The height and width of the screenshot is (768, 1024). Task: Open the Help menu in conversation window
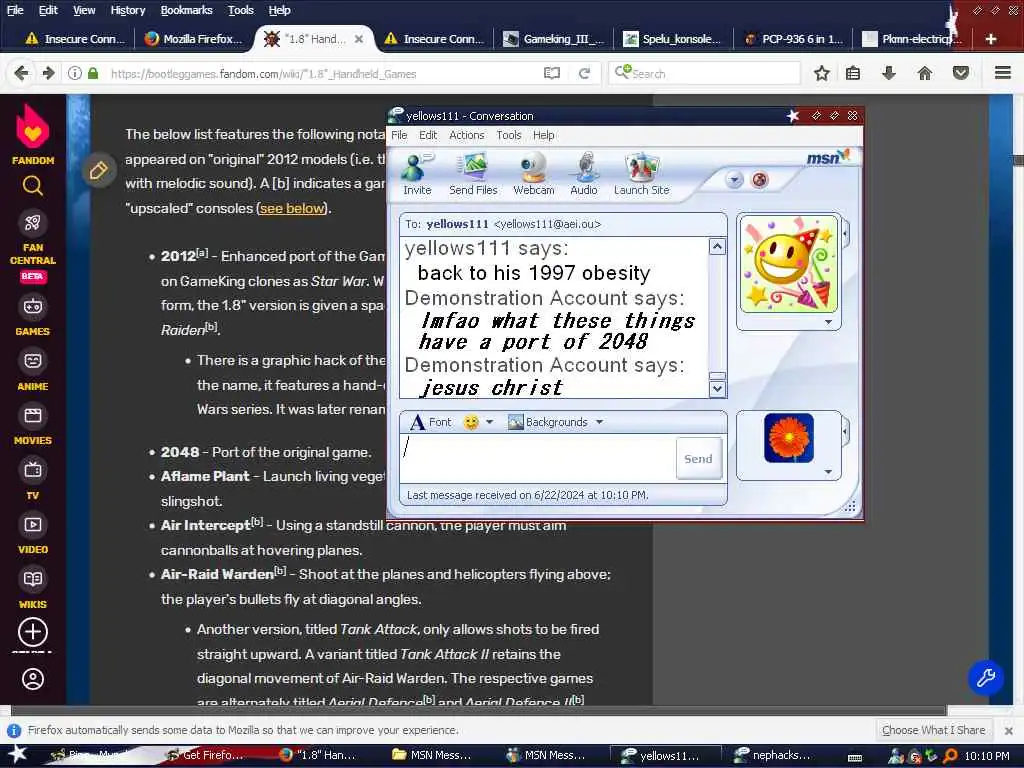coord(543,135)
